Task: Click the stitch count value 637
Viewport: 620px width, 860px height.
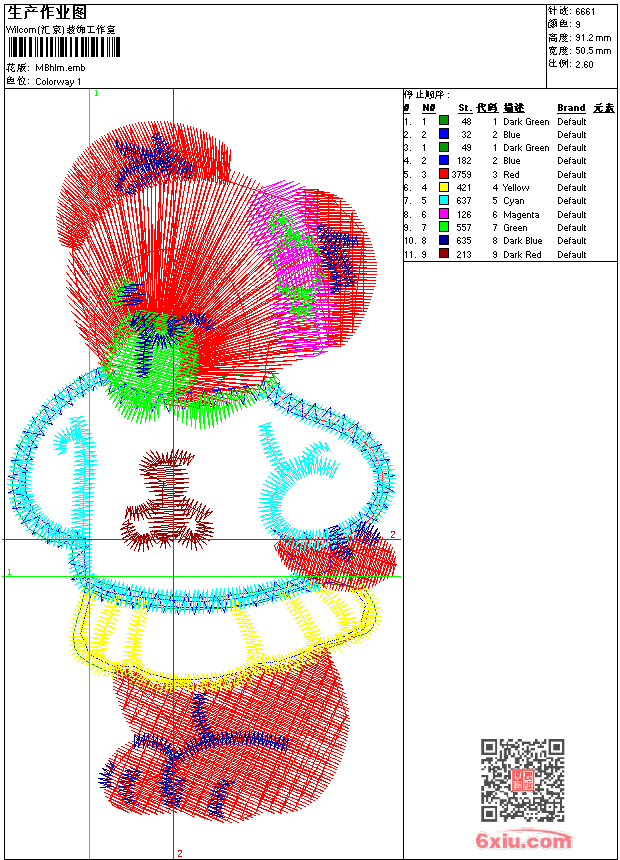Action: (464, 201)
